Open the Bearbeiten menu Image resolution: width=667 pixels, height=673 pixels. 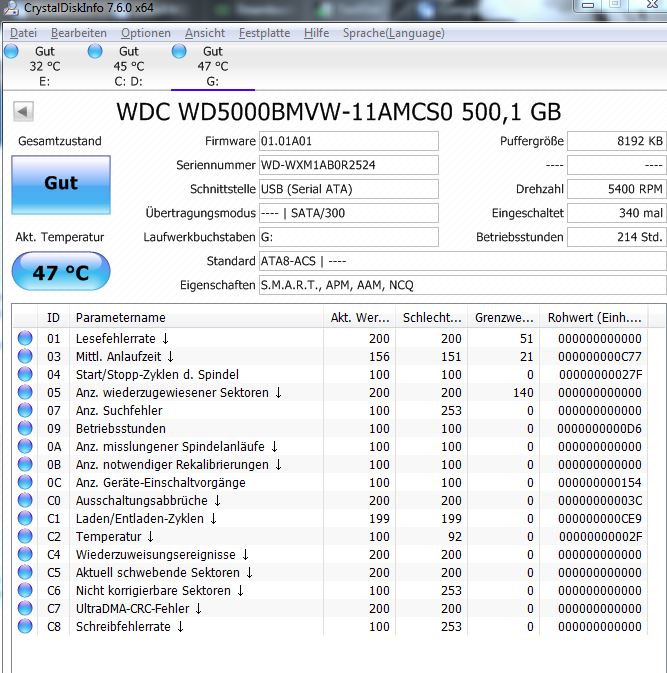point(79,33)
